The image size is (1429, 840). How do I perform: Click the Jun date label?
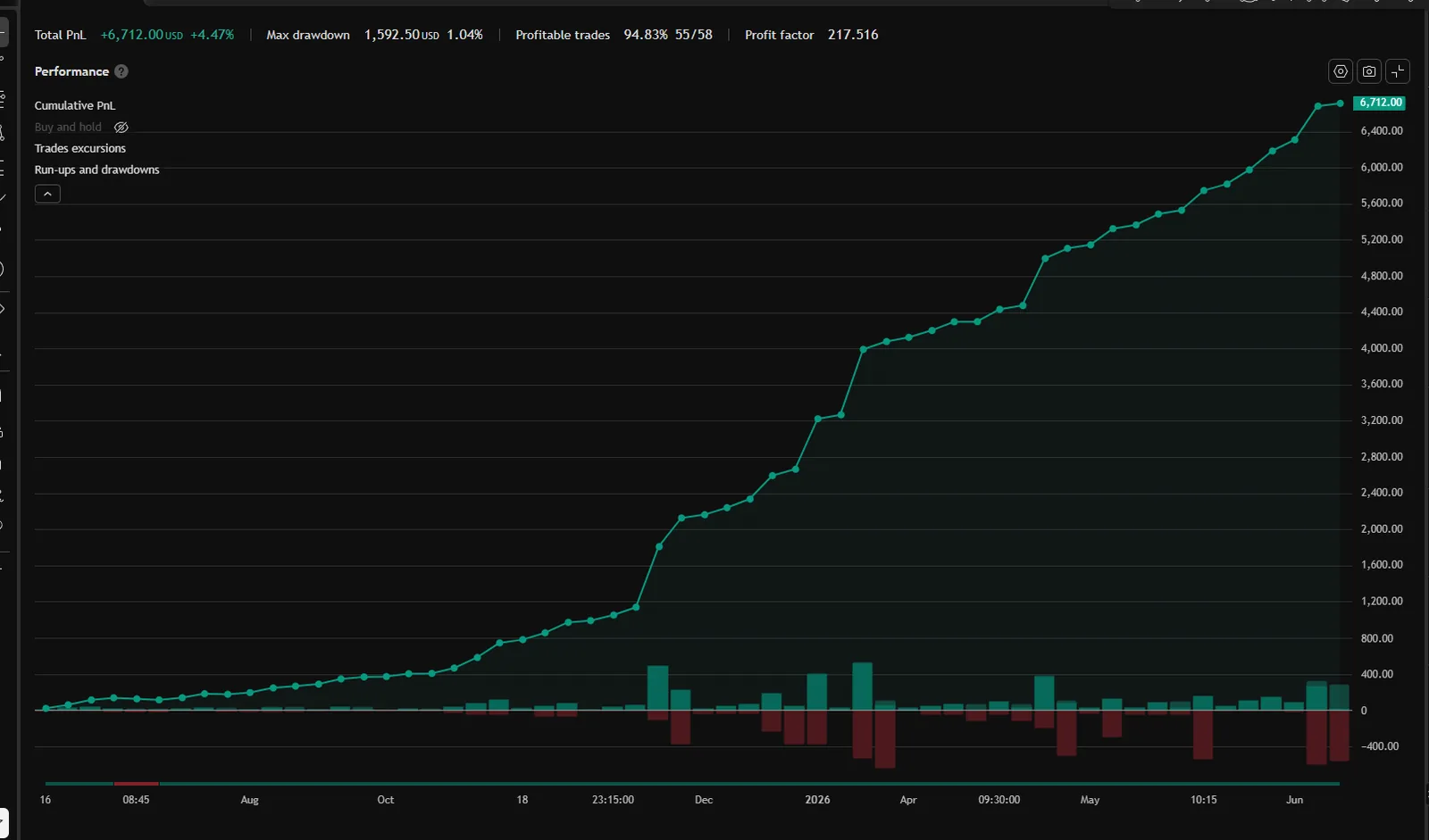[x=1294, y=800]
